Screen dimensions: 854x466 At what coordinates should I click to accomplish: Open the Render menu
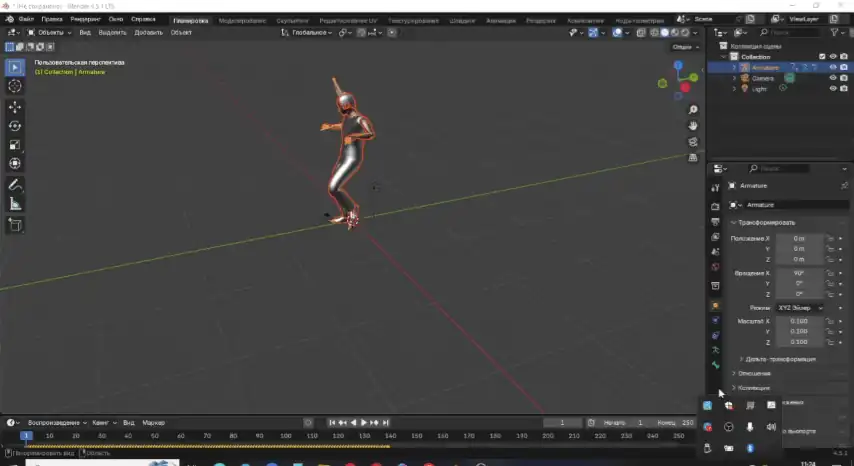pos(86,19)
